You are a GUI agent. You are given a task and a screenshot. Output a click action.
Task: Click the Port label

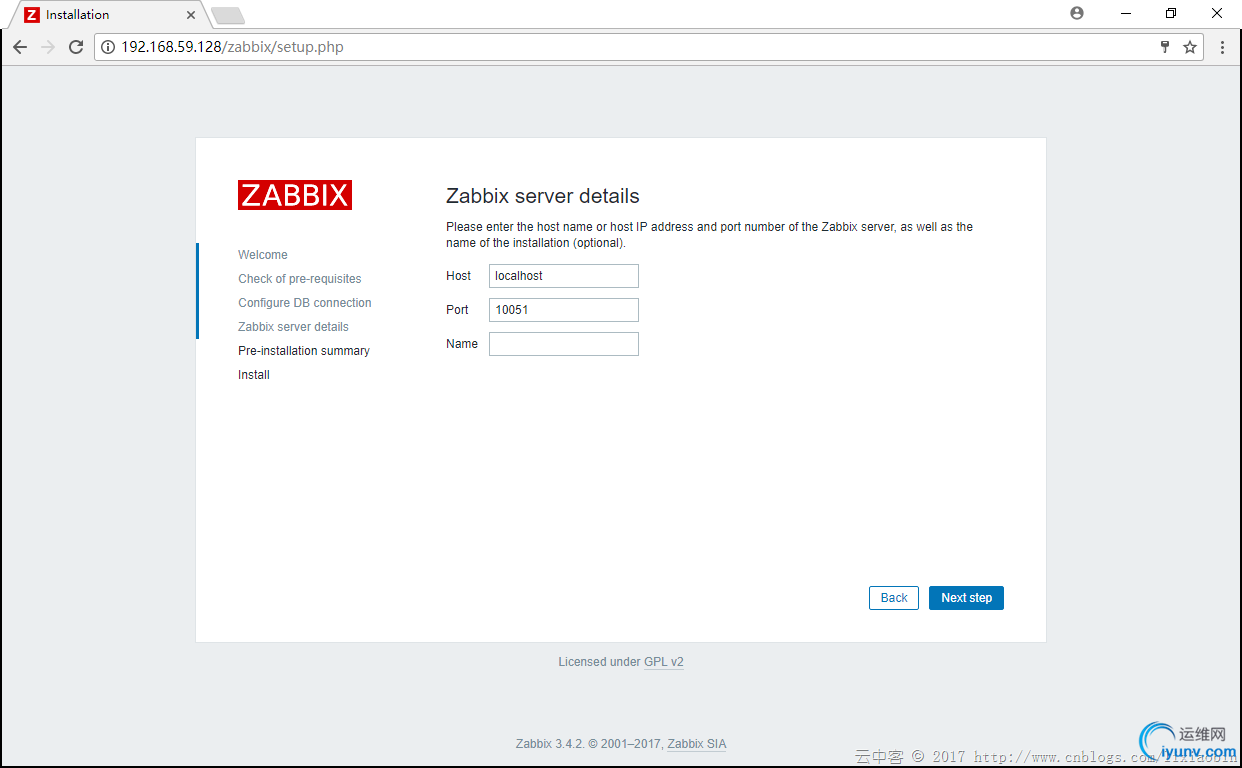coord(457,310)
